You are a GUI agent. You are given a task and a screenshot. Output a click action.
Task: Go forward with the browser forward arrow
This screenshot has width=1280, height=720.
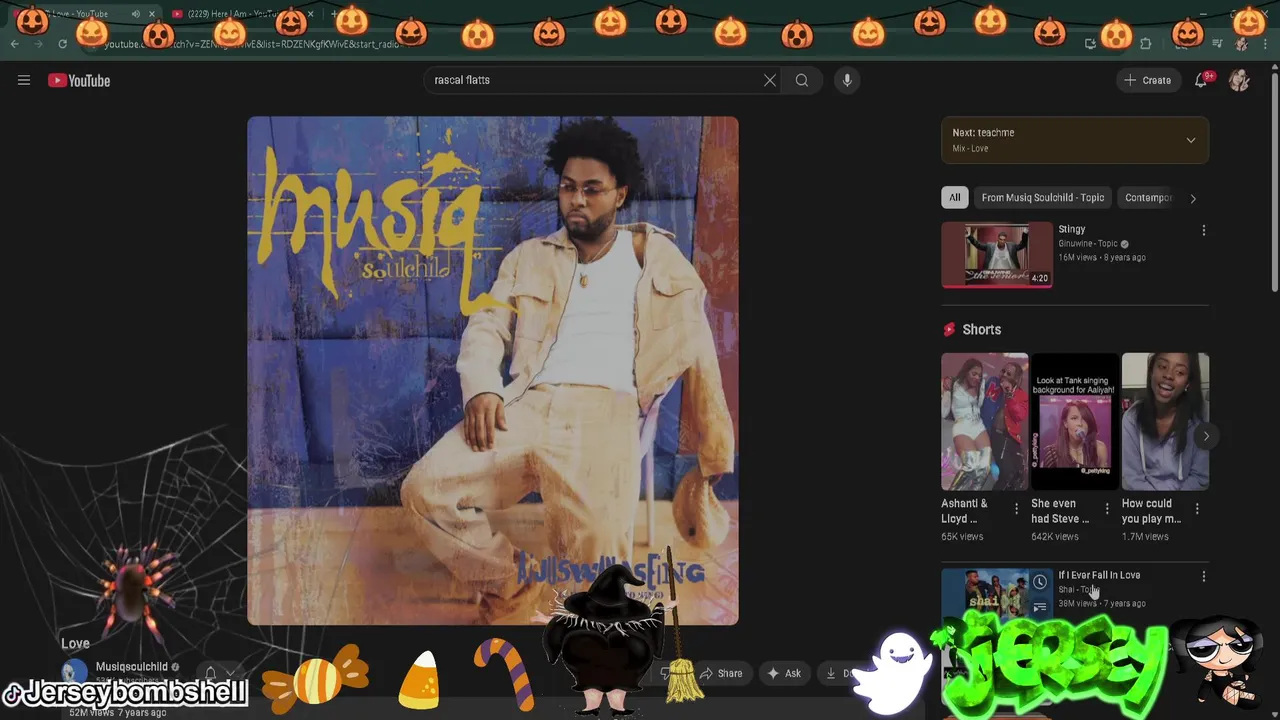click(x=38, y=44)
